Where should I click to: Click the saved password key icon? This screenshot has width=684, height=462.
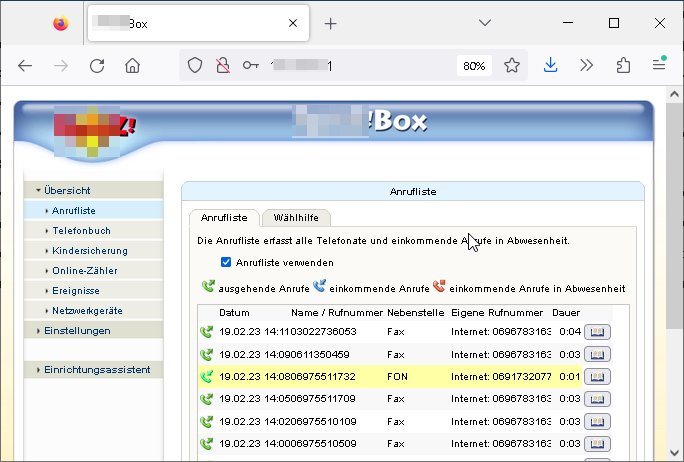(x=251, y=65)
